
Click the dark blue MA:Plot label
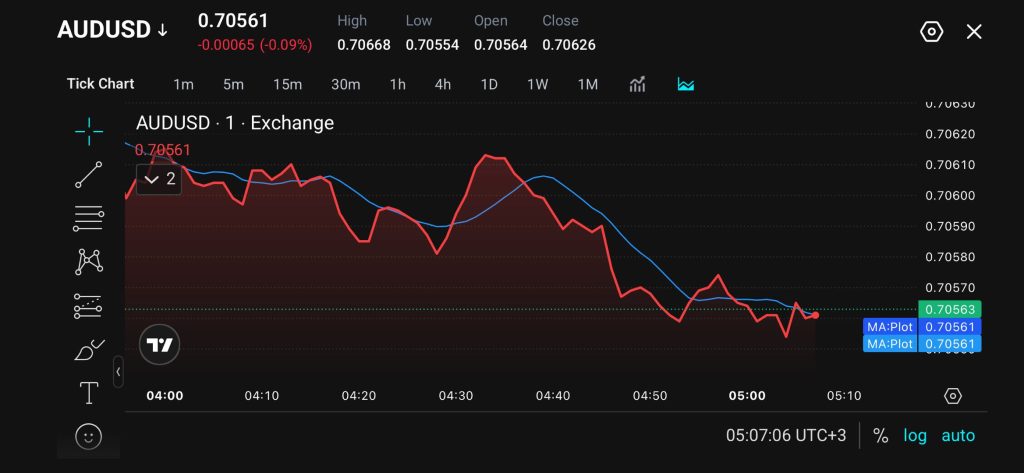tap(890, 327)
